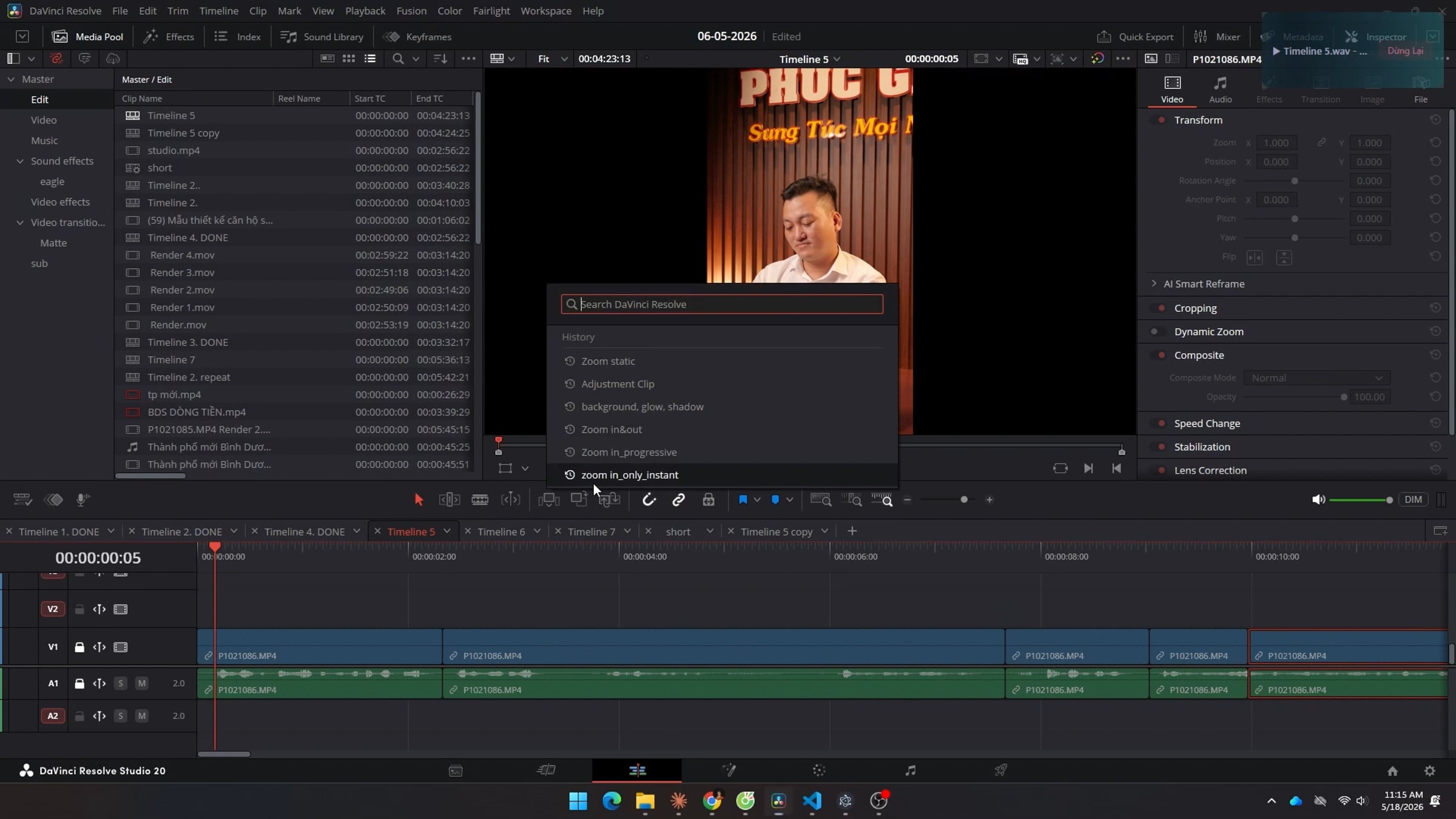Collapse the Sound effects bin
1456x819 pixels.
point(20,161)
